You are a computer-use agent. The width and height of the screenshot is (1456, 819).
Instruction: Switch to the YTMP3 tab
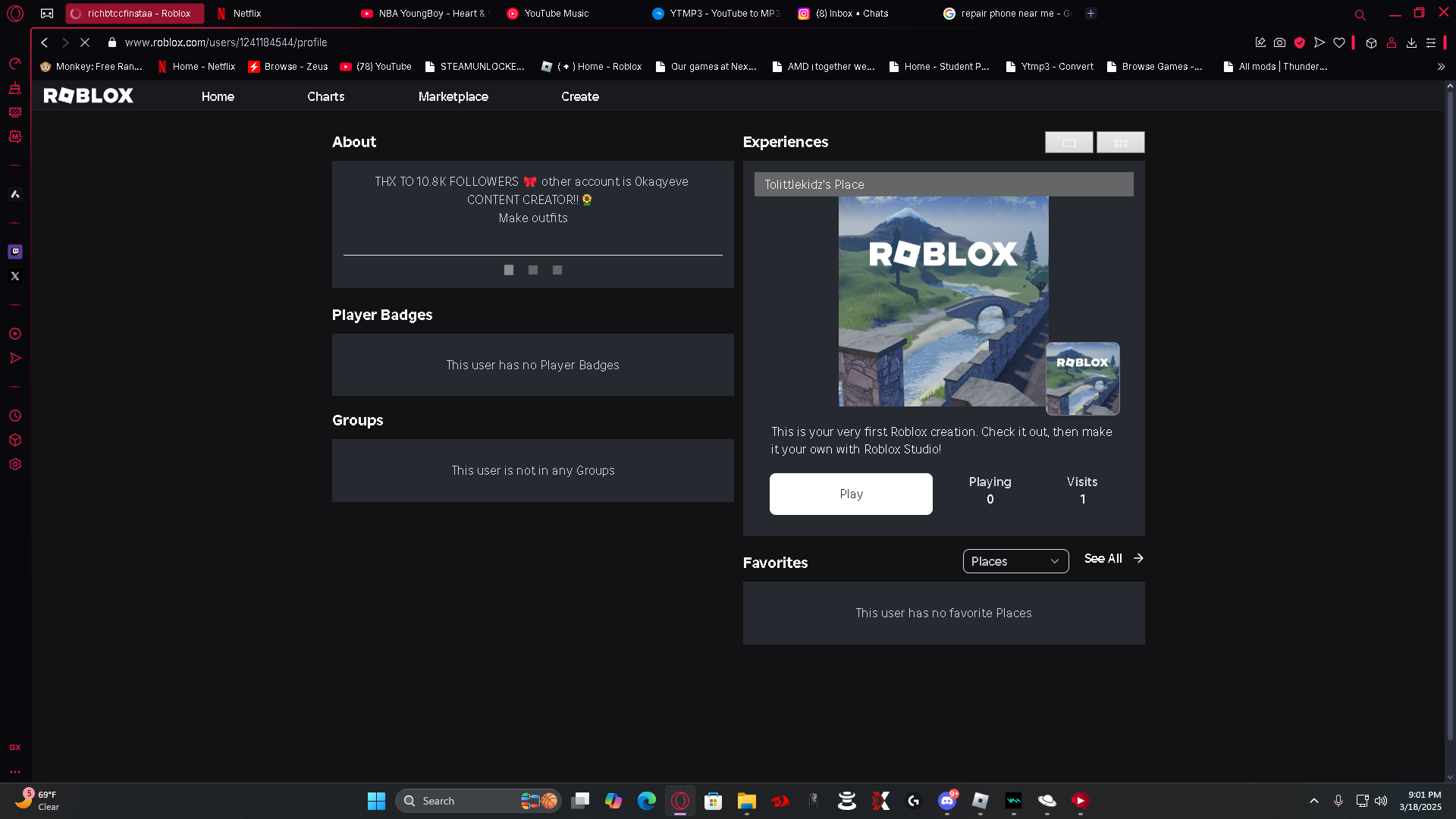pos(716,13)
